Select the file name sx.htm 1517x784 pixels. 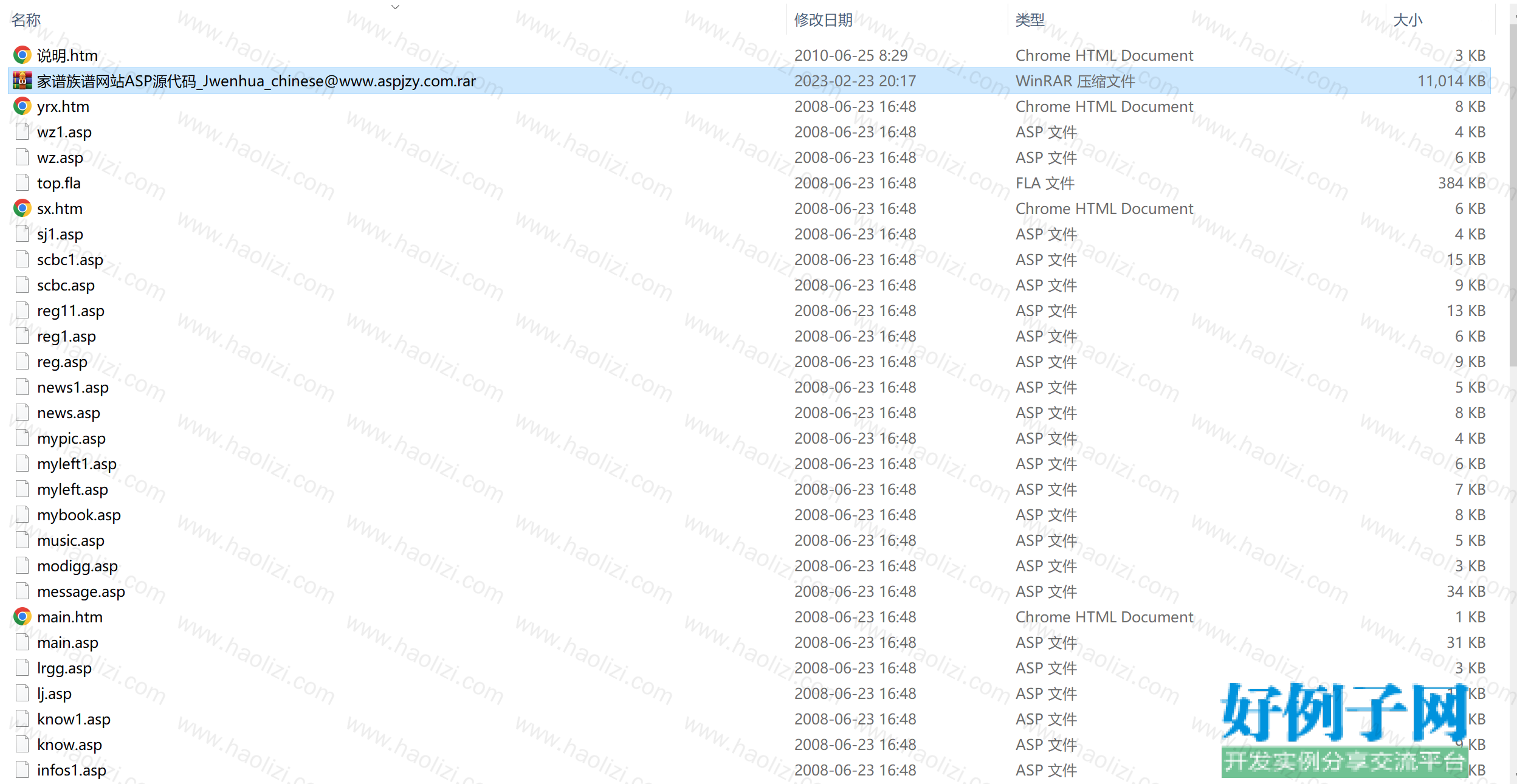[60, 208]
